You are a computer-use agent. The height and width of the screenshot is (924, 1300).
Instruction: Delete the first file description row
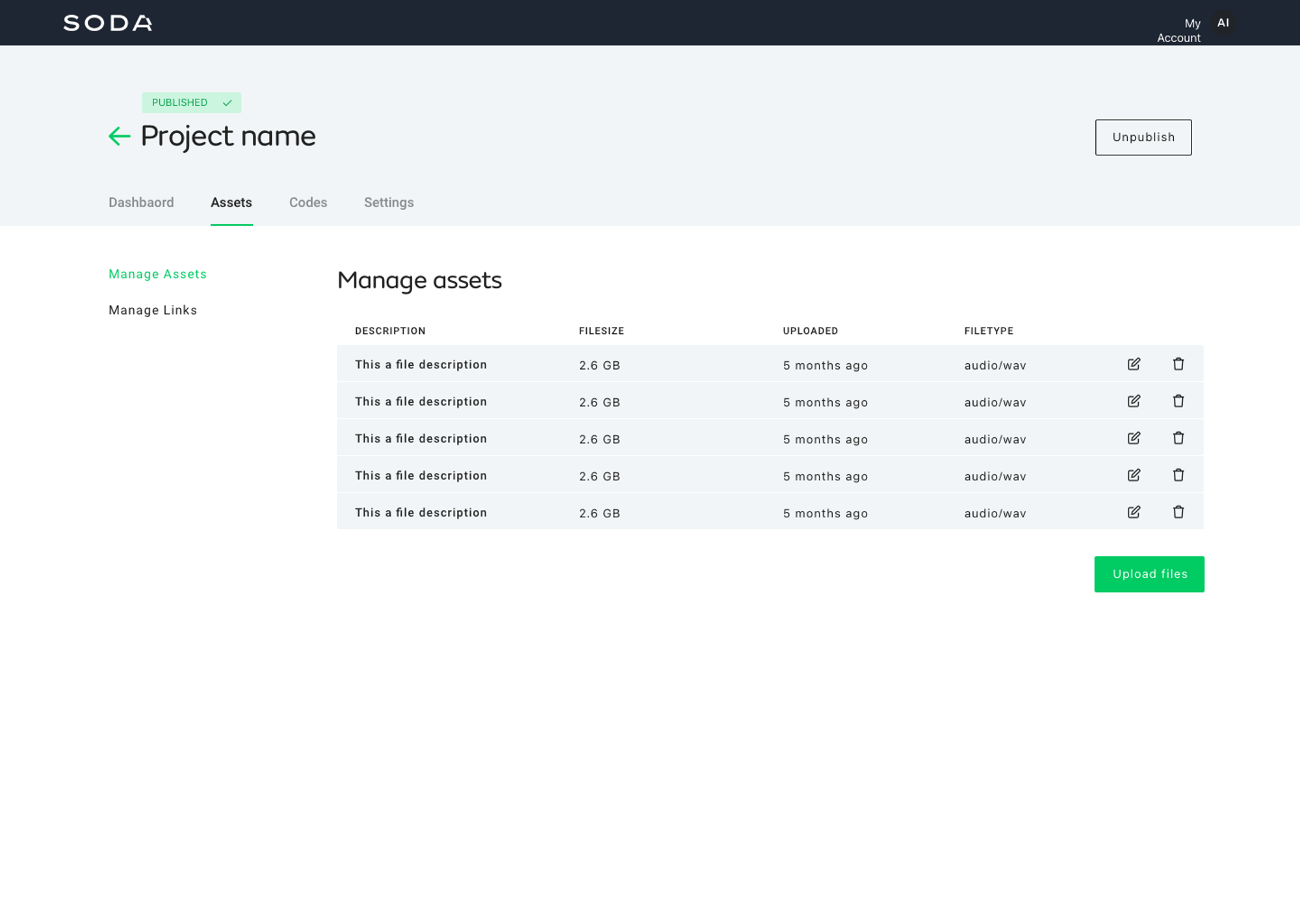coord(1178,364)
